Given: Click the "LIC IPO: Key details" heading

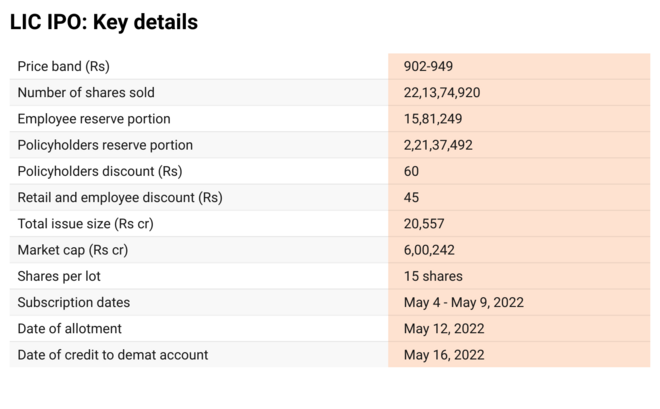Looking at the screenshot, I should click(x=103, y=21).
